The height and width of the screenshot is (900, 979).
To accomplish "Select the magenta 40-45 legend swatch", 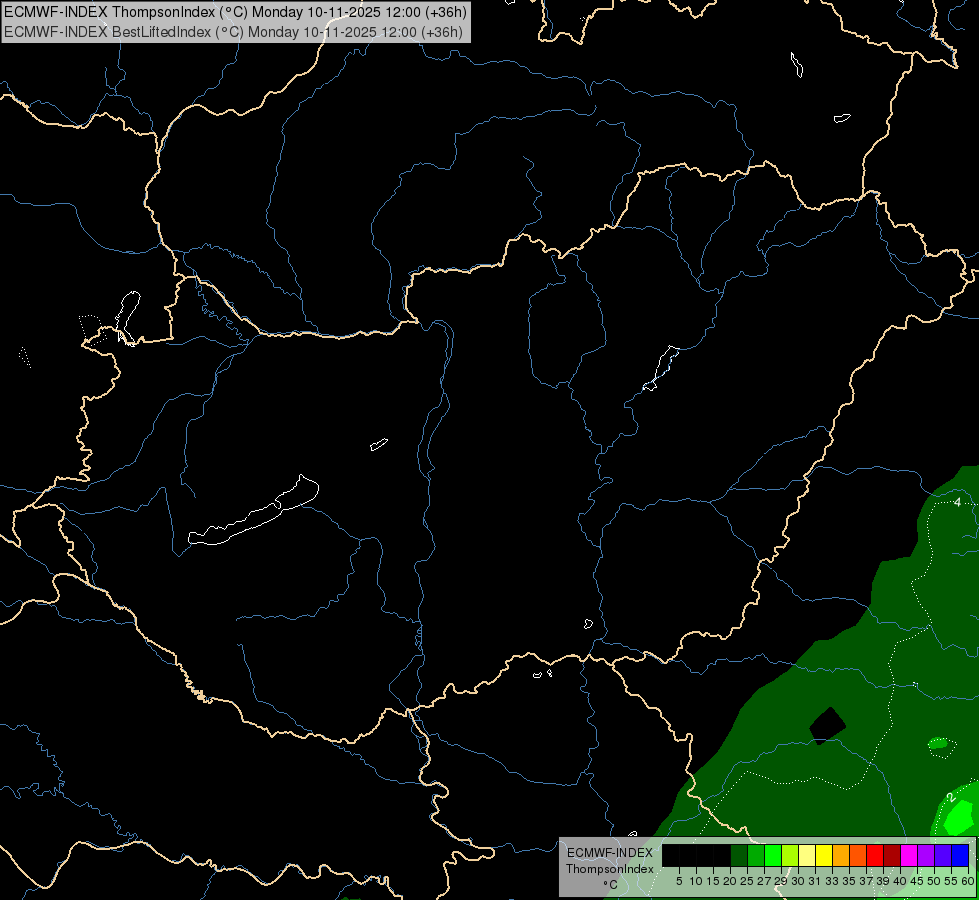I will (909, 855).
